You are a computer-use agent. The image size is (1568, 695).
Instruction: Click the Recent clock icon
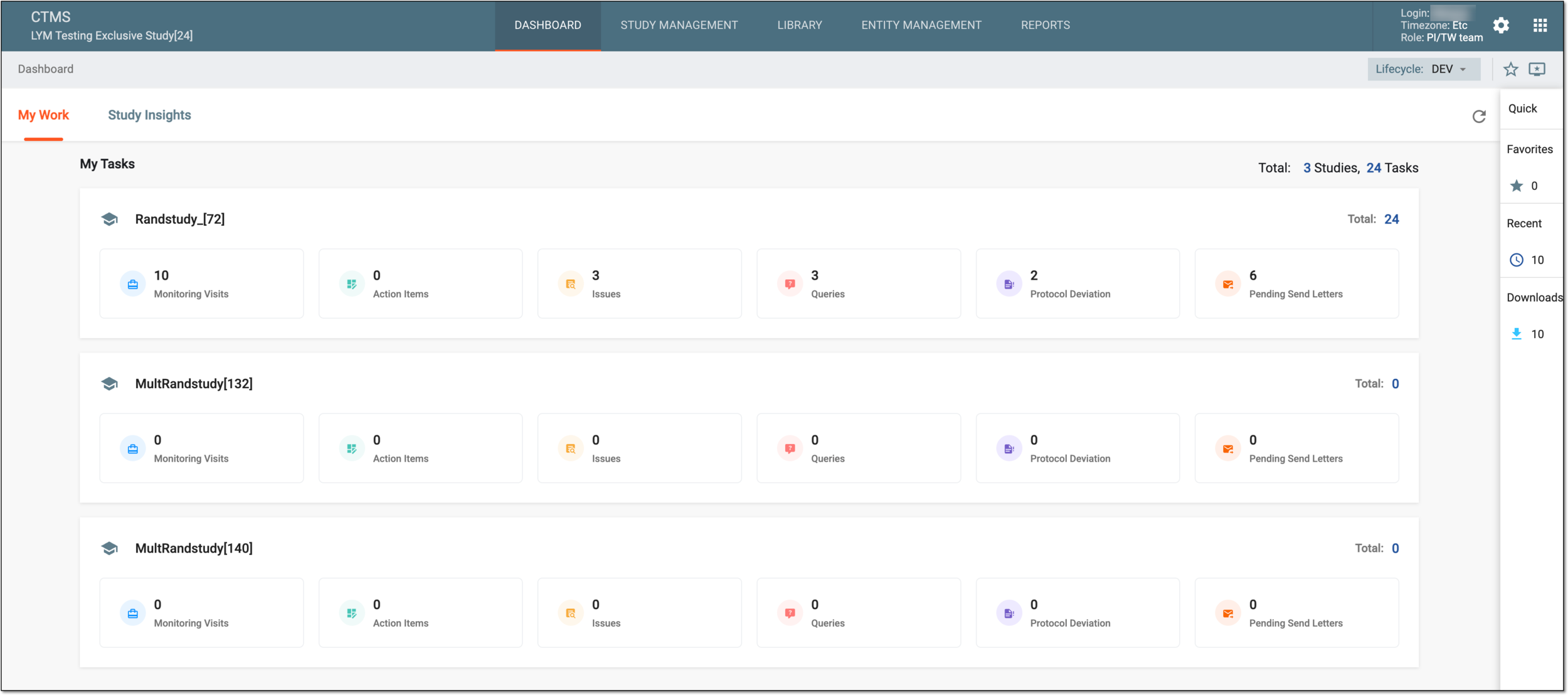[x=1517, y=260]
